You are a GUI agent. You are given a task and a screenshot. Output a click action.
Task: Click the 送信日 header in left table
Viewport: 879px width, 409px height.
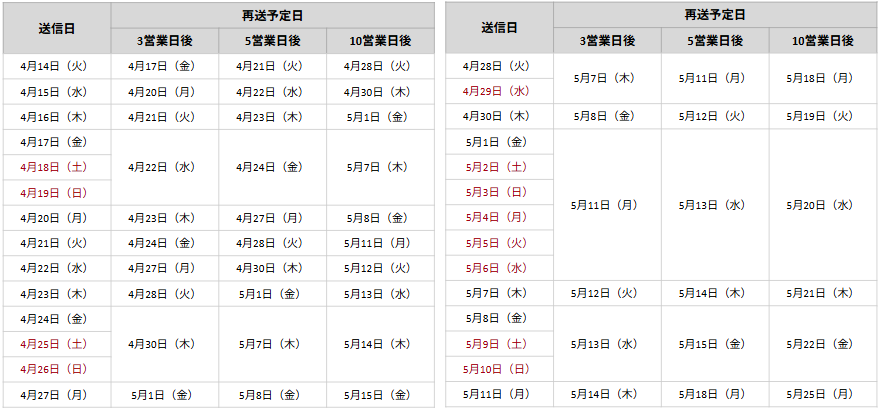point(56,28)
